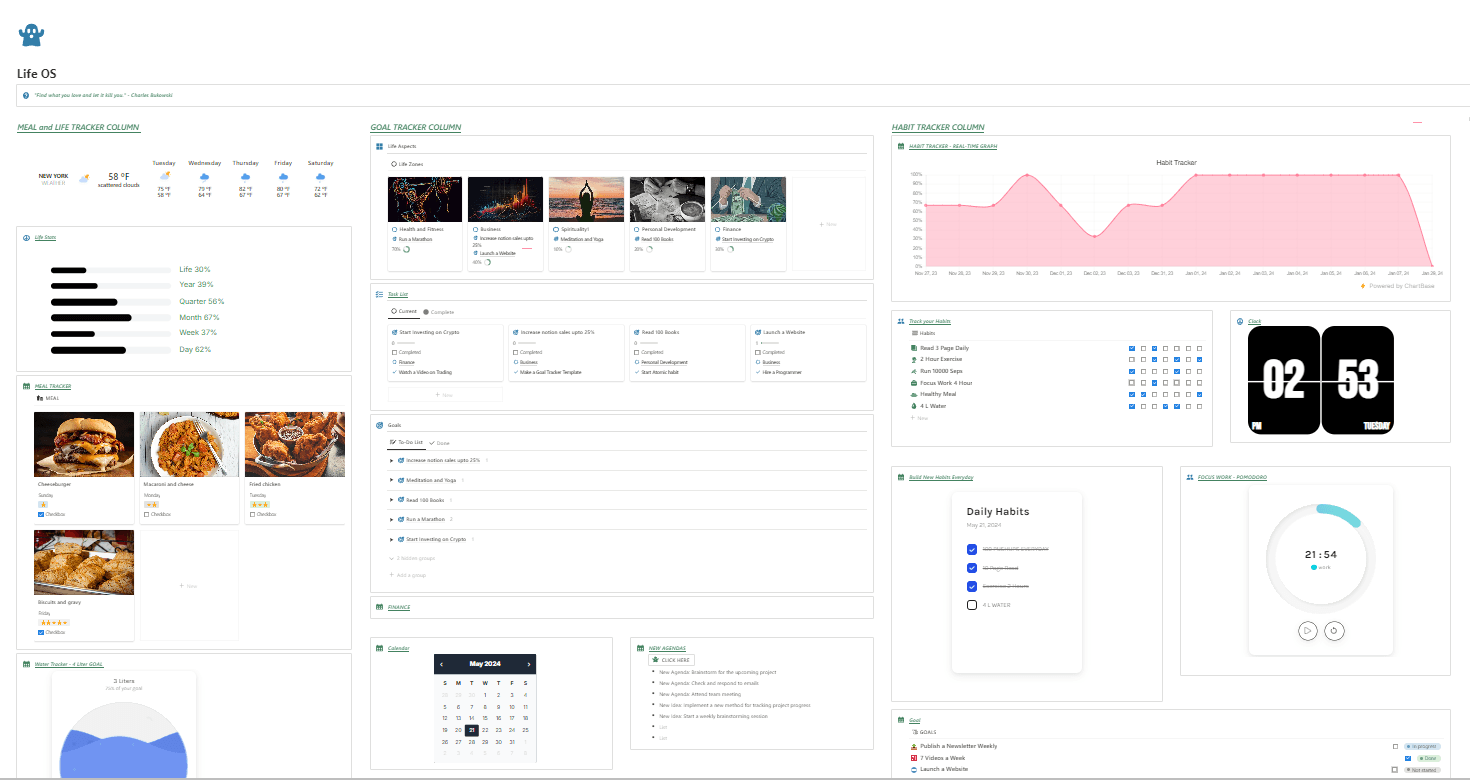Click the Task List checklist icon
This screenshot has width=1470, height=780.
380,294
